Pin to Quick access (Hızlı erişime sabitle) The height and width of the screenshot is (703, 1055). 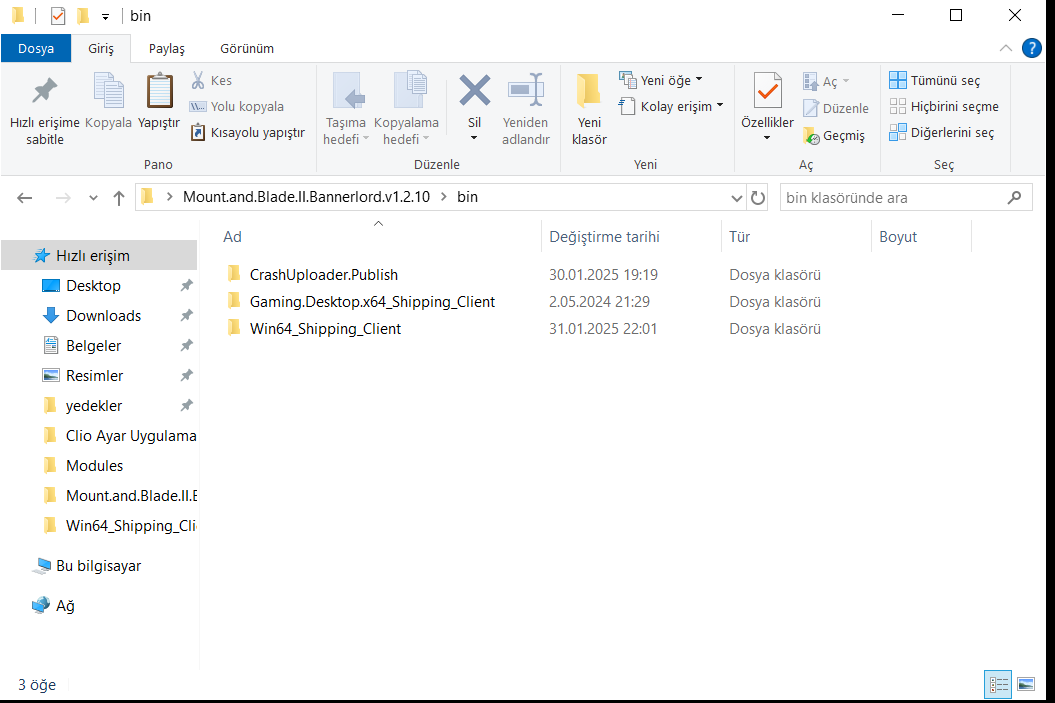44,110
